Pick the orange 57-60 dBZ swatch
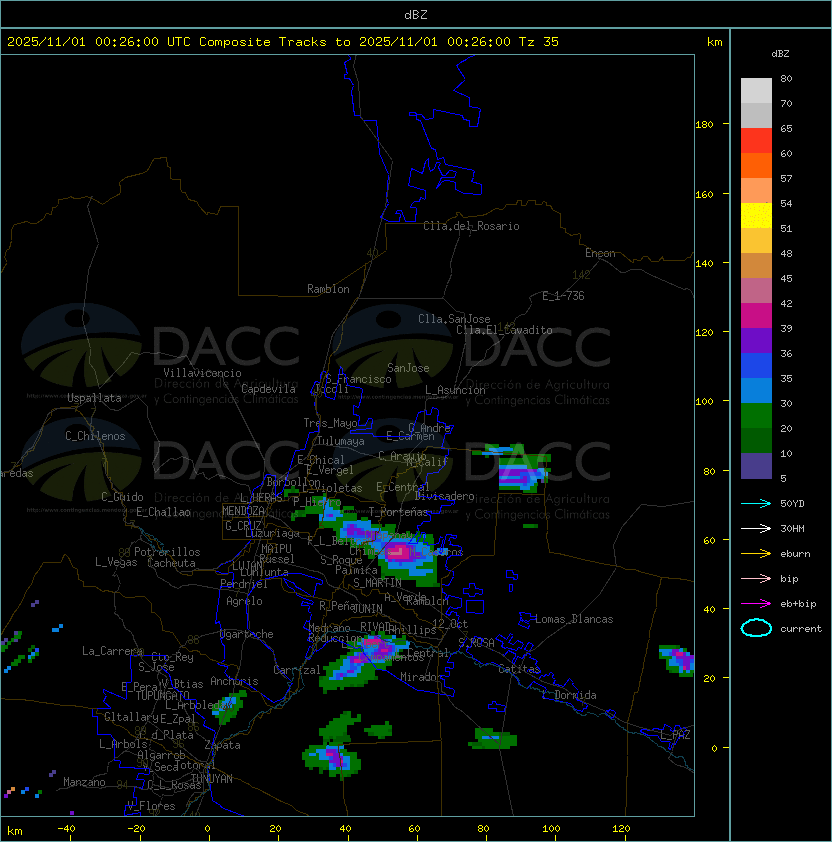 click(x=756, y=165)
